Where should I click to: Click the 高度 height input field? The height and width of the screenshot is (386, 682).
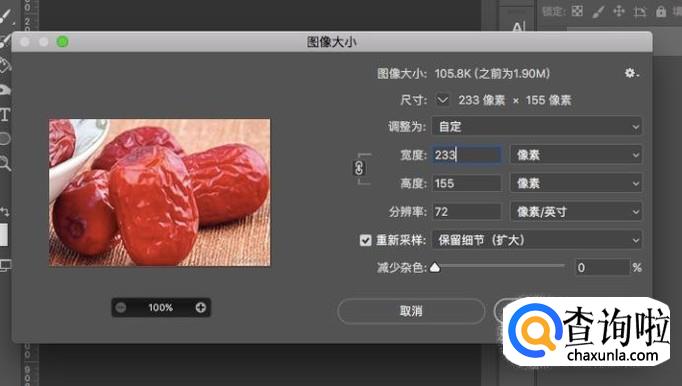pyautogui.click(x=467, y=183)
